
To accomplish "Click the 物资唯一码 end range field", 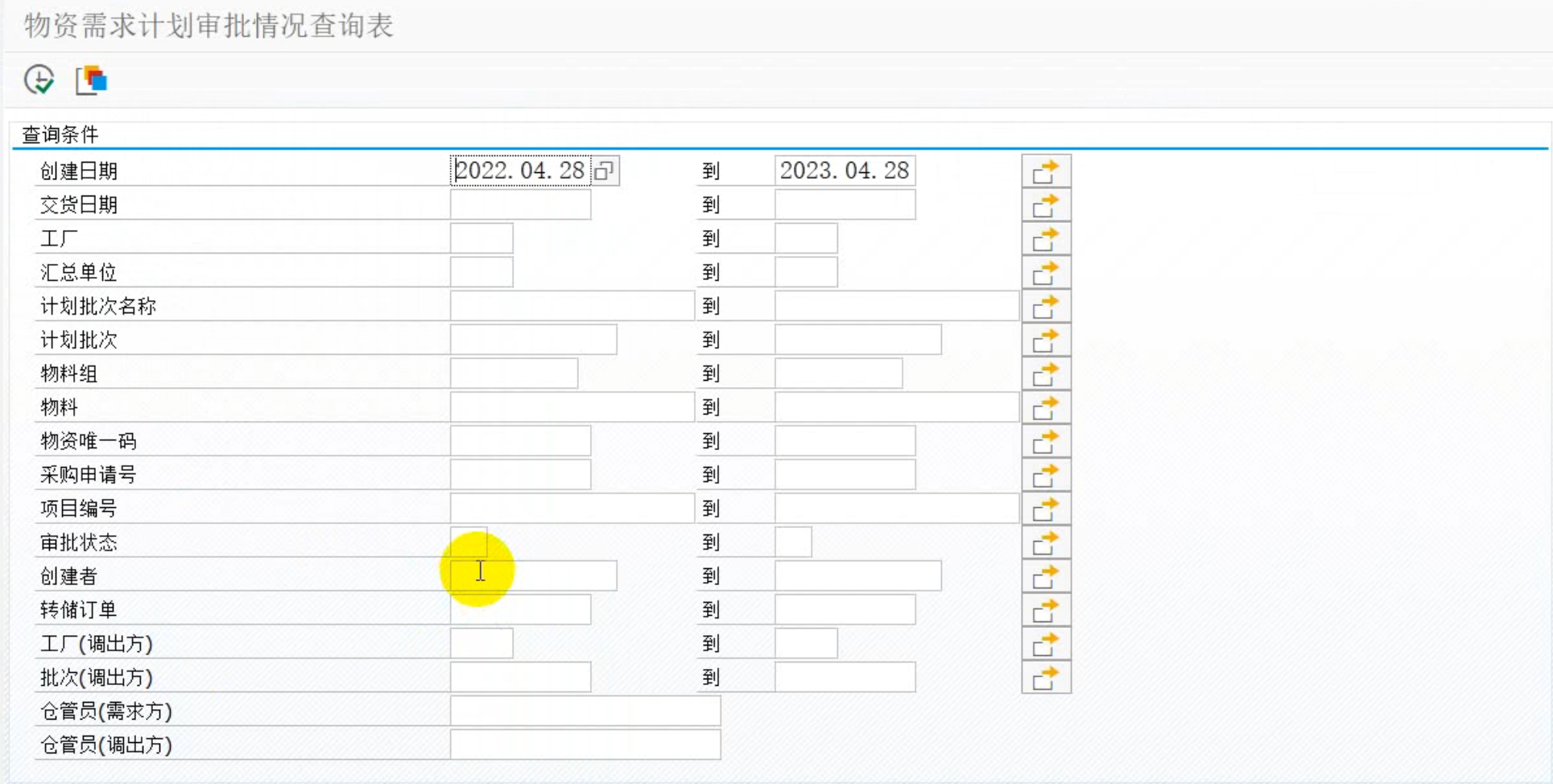I will [844, 442].
